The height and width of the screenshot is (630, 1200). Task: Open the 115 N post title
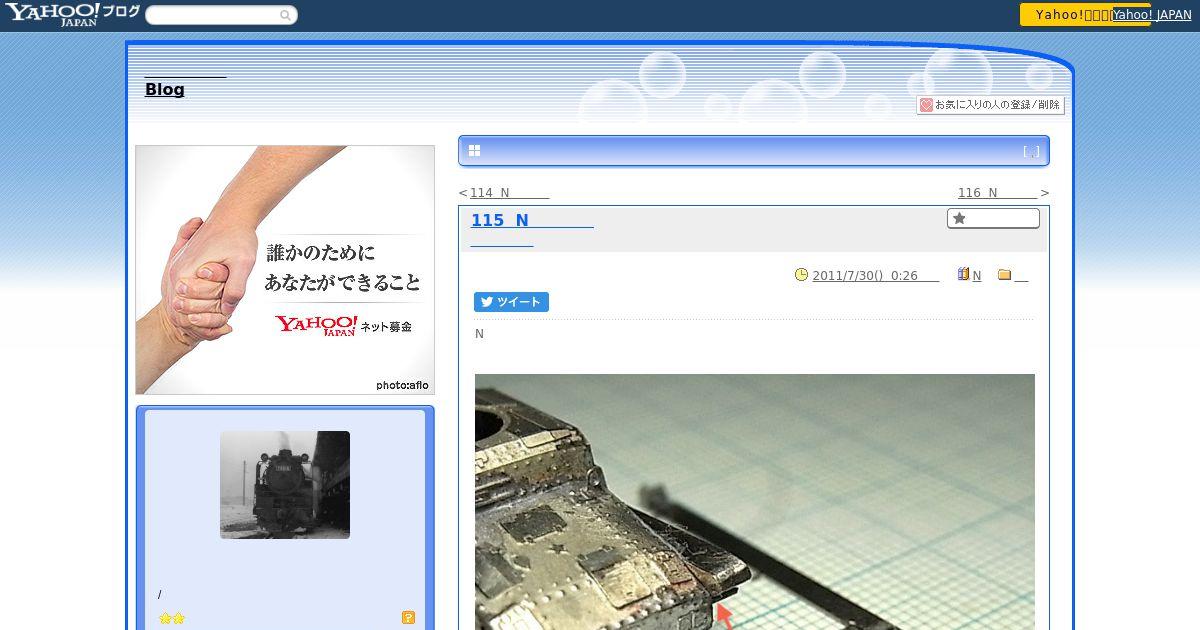(532, 220)
